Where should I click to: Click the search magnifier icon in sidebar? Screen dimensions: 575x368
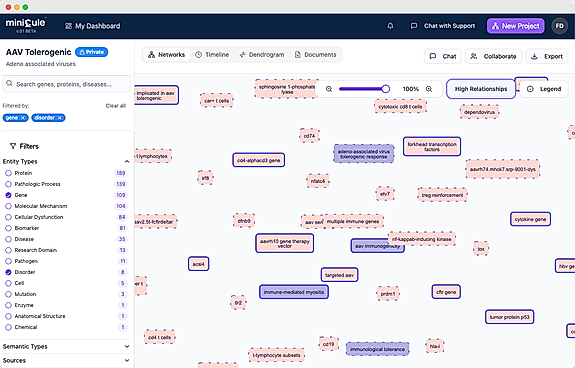pos(10,84)
